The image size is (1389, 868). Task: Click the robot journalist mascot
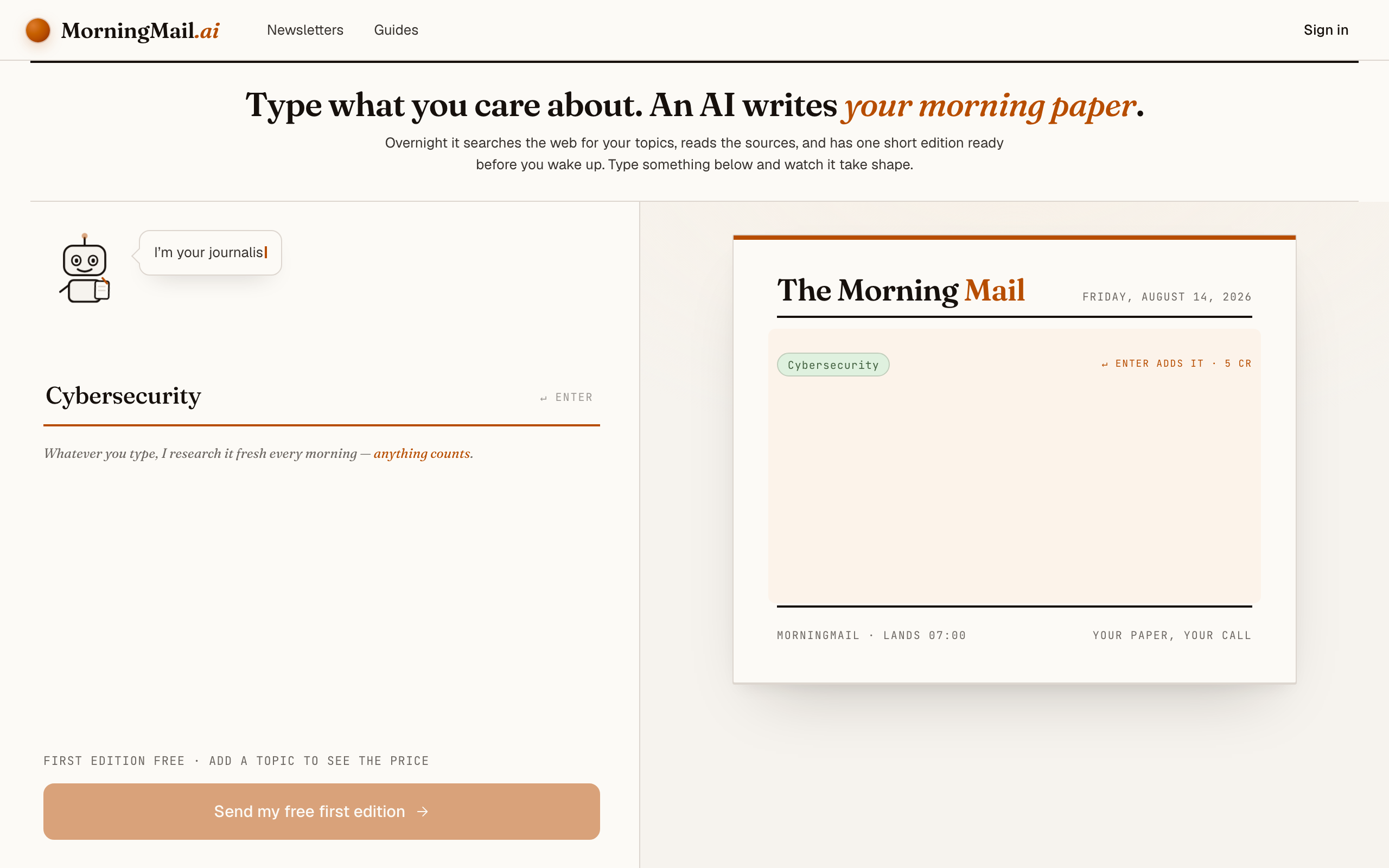tap(85, 268)
